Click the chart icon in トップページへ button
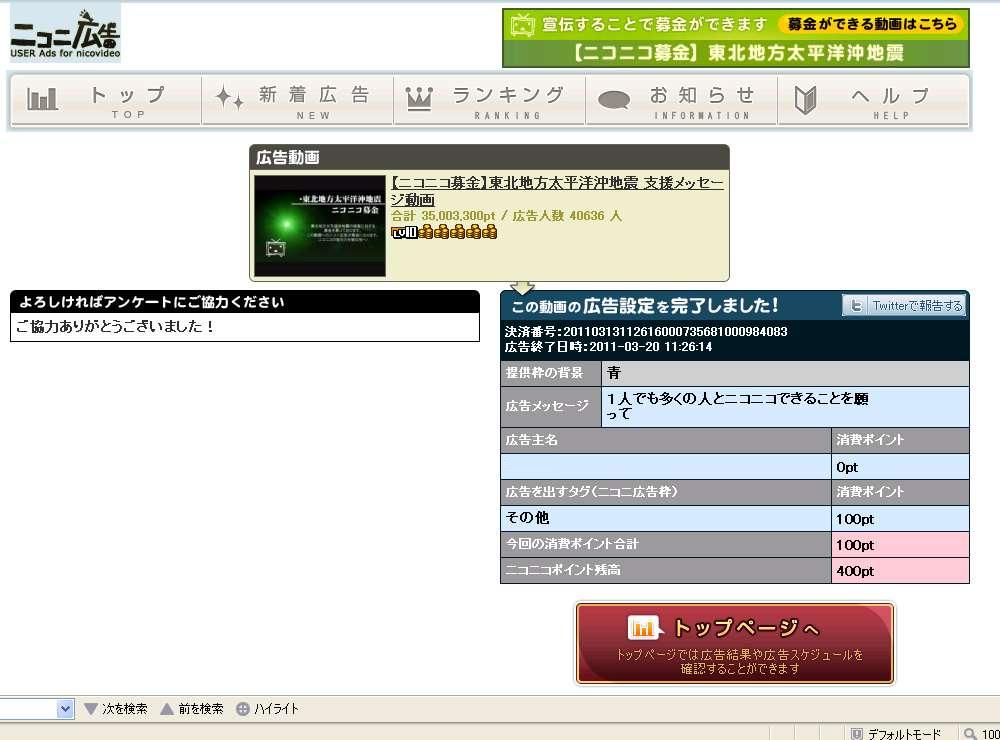 point(643,628)
